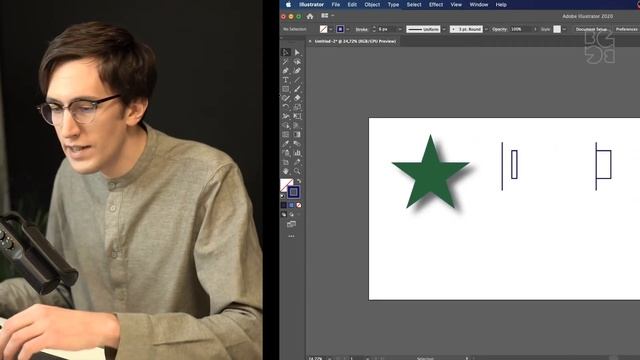The image size is (640, 360).
Task: Select the Scale tool
Action: 297,107
